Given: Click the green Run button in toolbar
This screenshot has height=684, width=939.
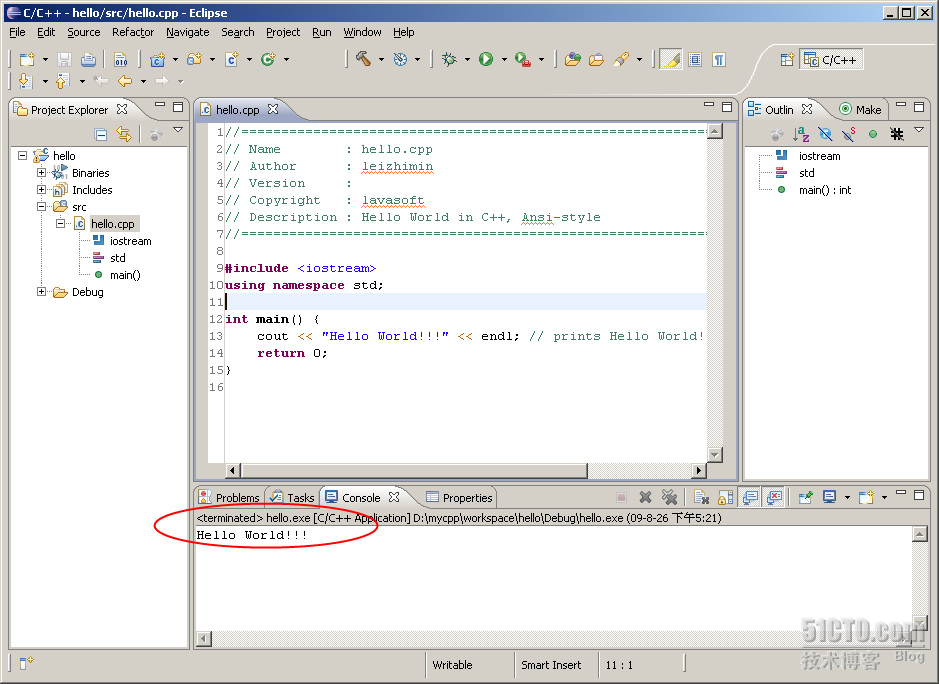Looking at the screenshot, I should [486, 60].
